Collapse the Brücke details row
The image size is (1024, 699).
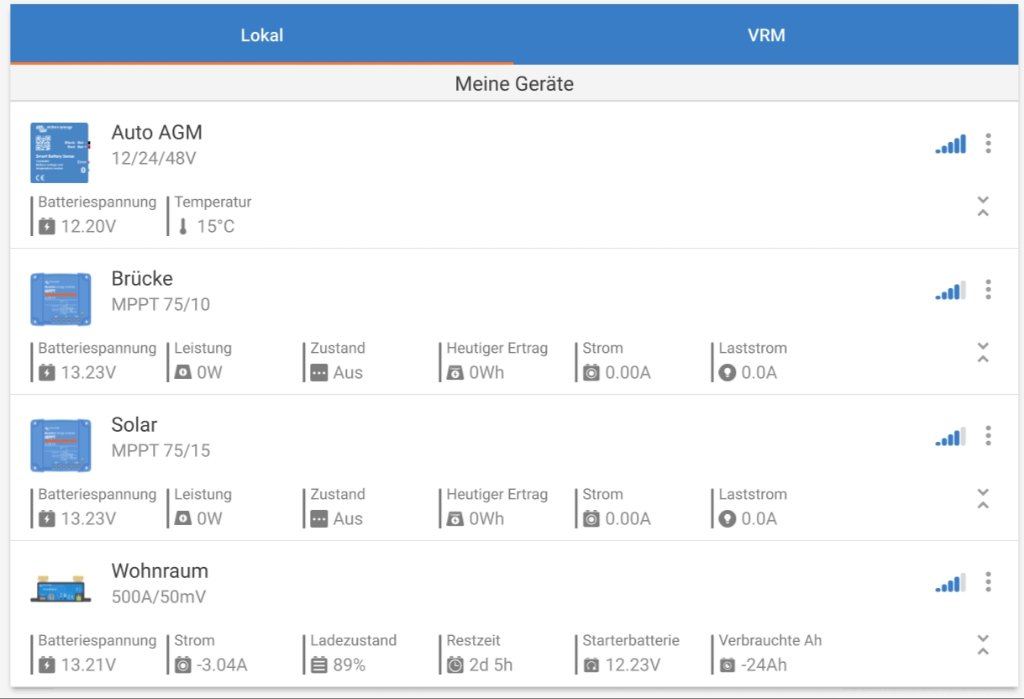(983, 352)
